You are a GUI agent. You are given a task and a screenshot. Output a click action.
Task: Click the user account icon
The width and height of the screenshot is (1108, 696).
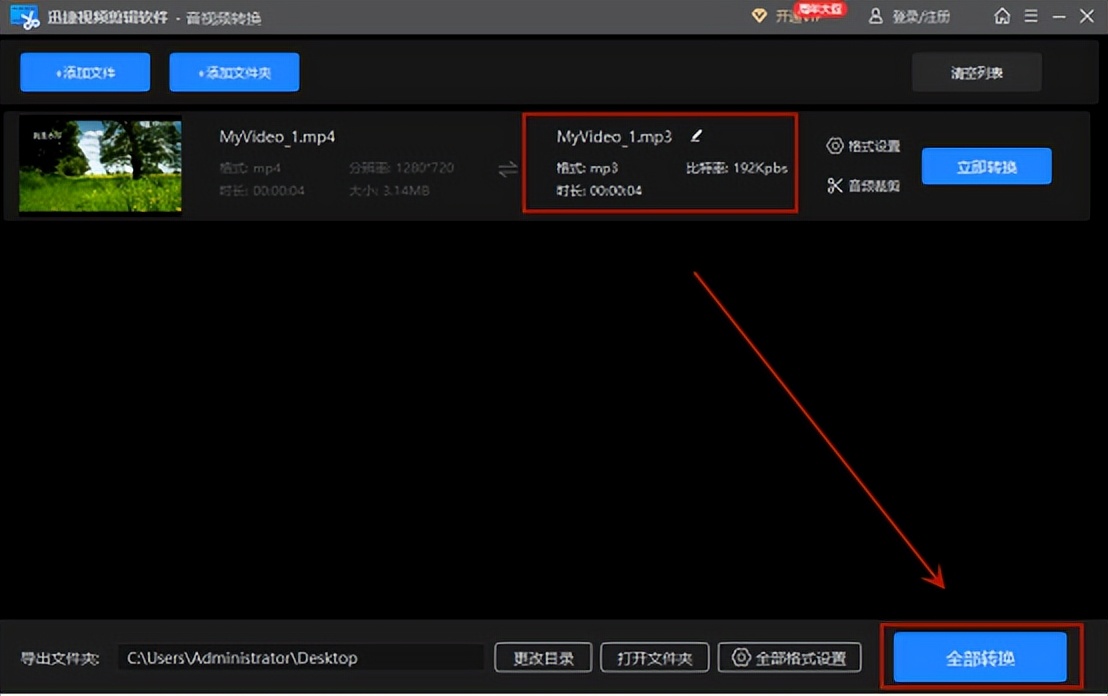tap(875, 16)
